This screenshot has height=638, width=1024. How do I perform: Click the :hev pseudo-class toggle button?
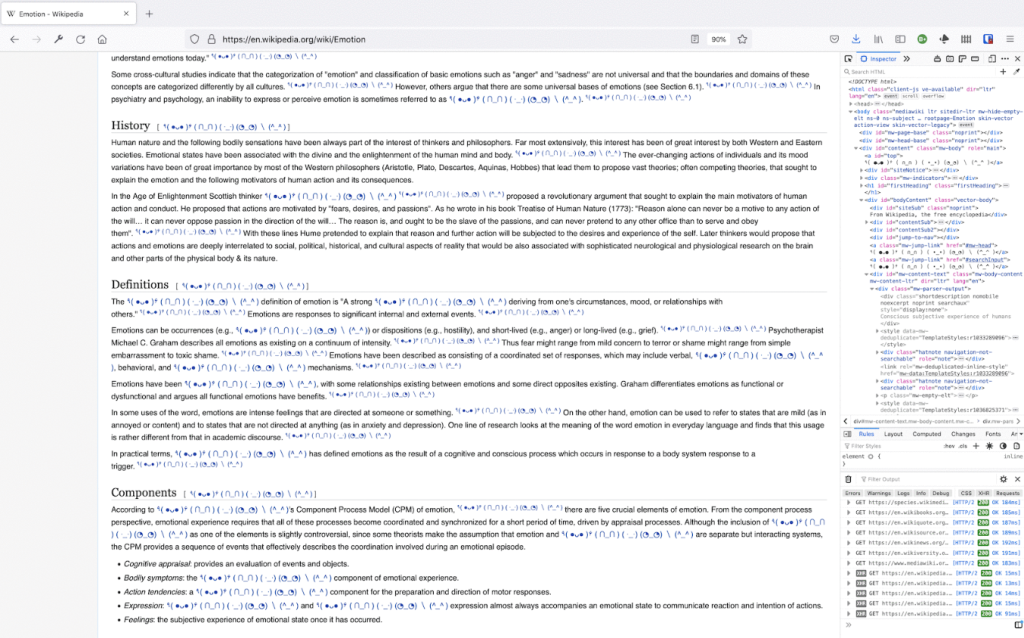[948, 446]
